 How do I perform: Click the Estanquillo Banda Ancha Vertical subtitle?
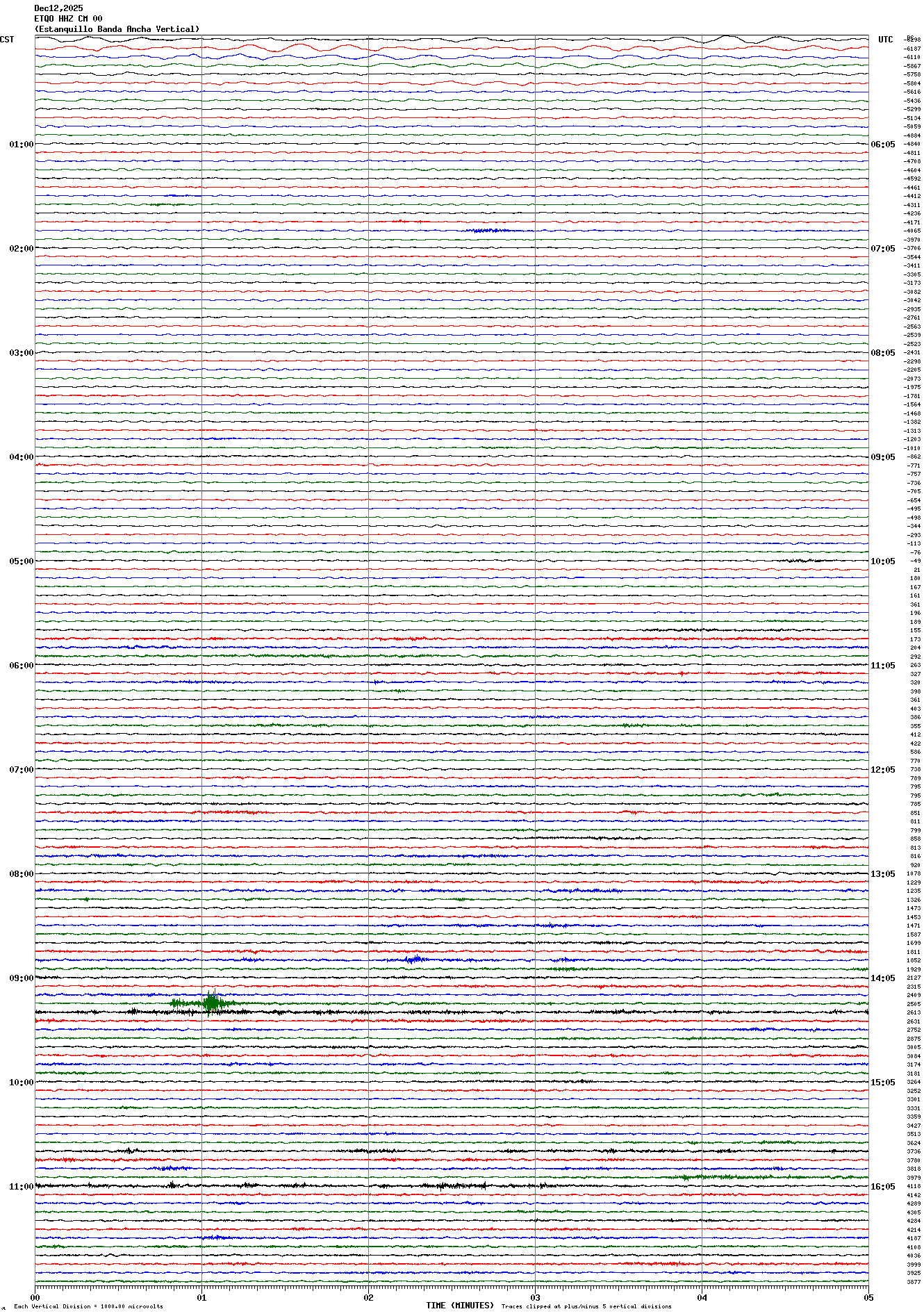coord(117,29)
